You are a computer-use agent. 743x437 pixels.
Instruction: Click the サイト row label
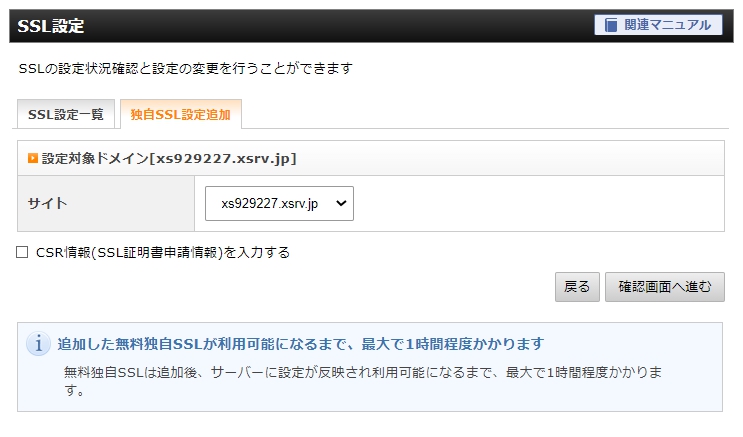tap(48, 203)
